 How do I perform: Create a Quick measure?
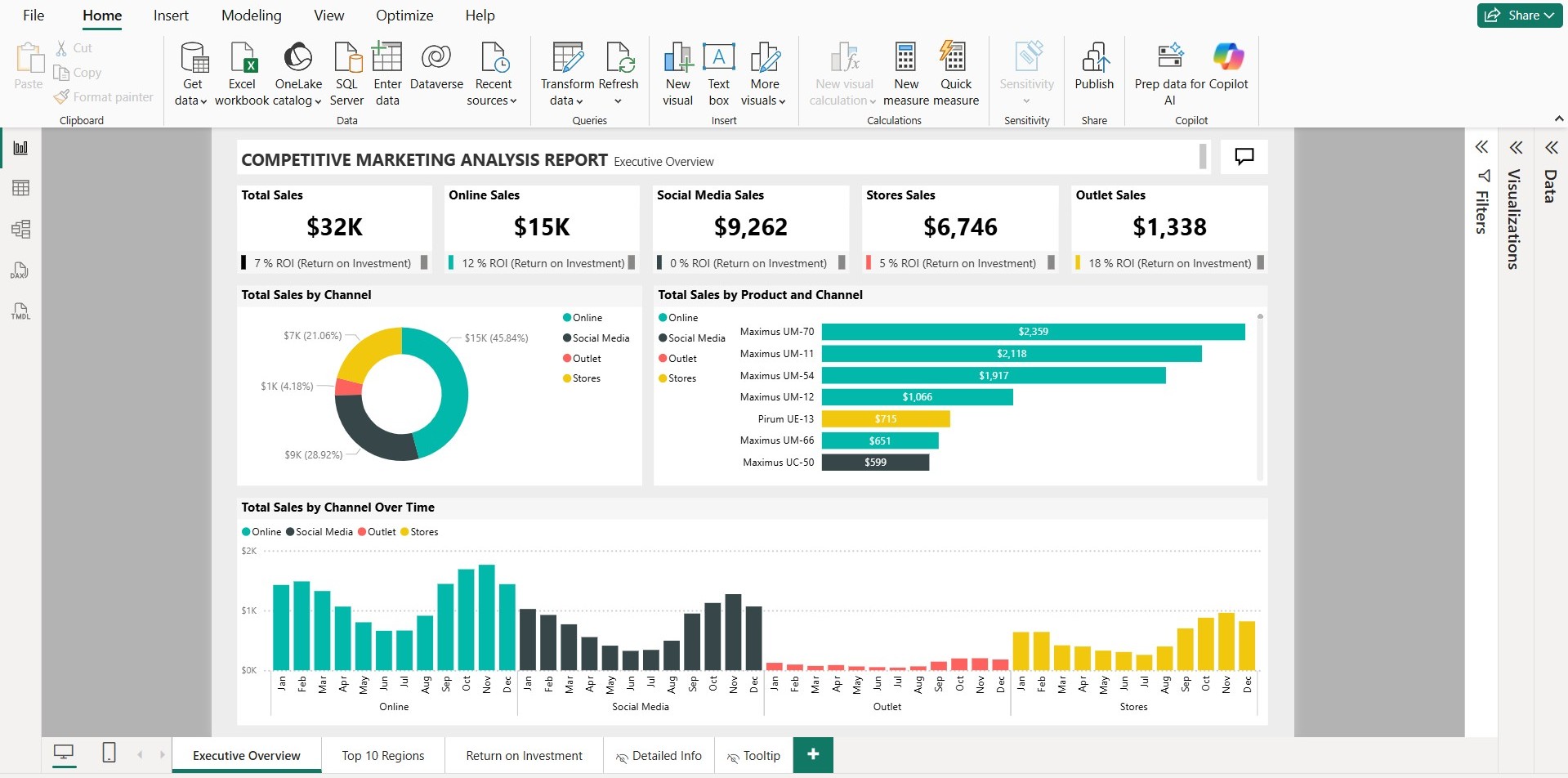[955, 74]
